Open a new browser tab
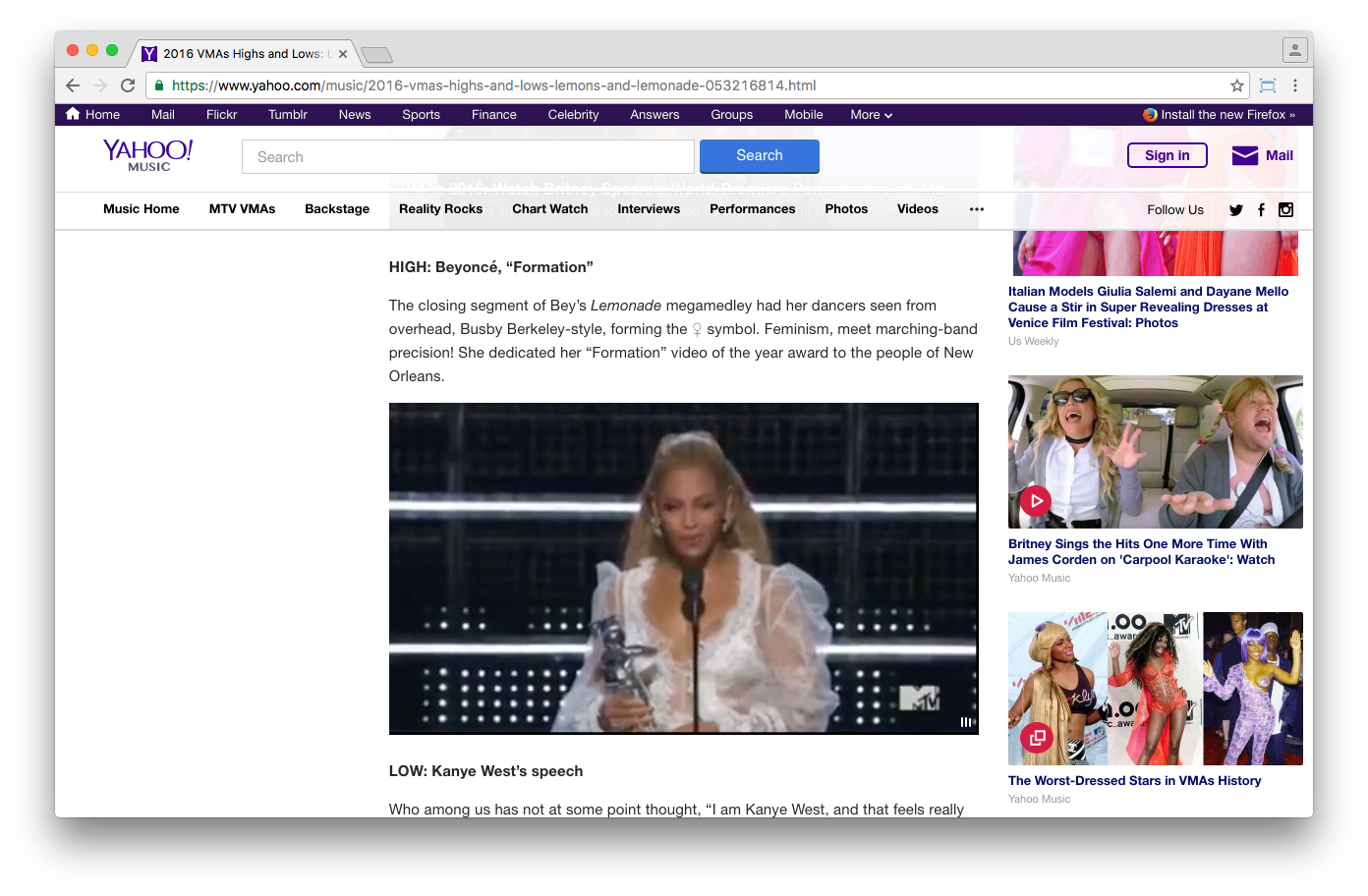Image resolution: width=1368 pixels, height=896 pixels. tap(376, 54)
